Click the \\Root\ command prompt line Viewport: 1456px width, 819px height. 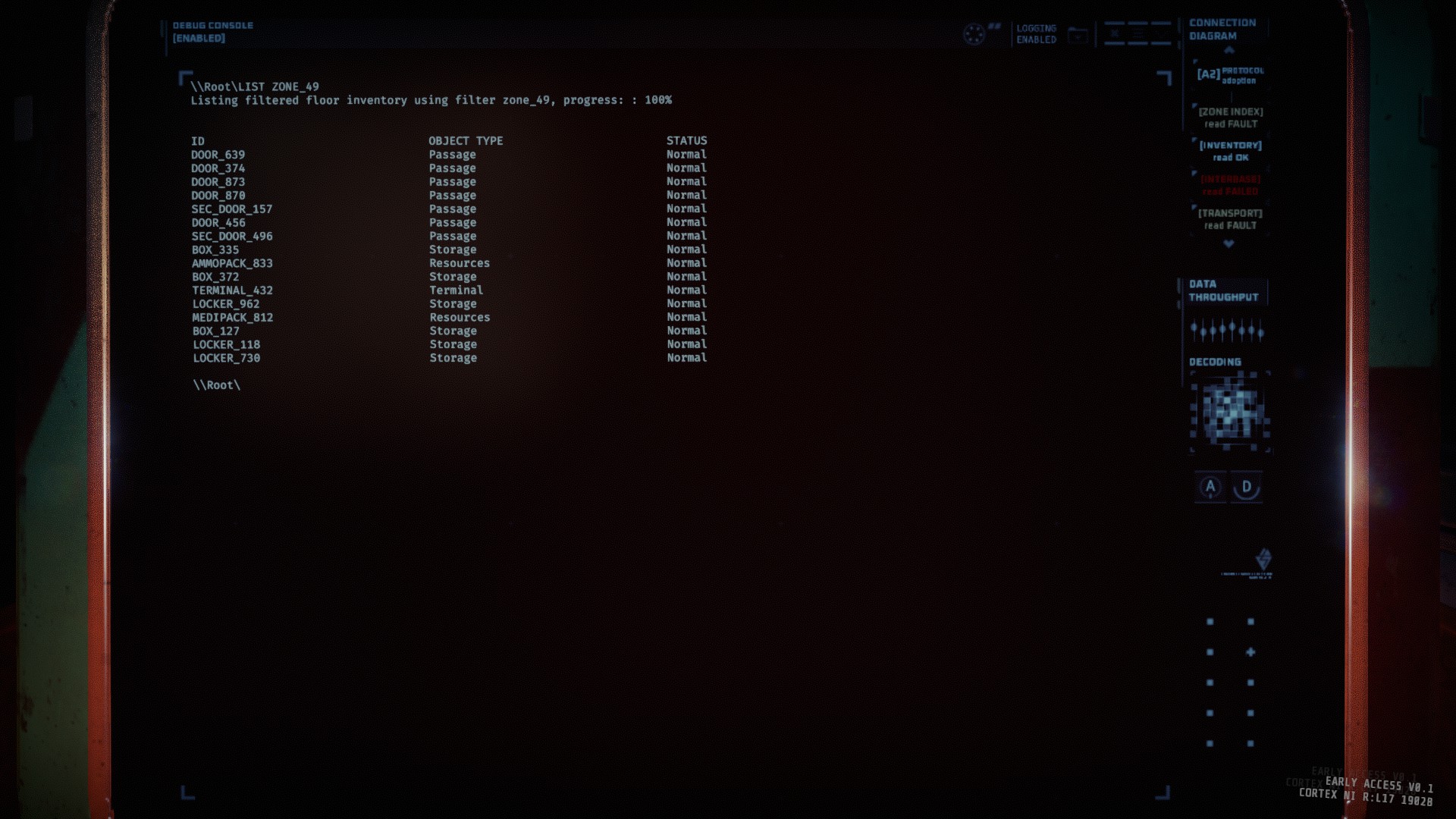(217, 385)
